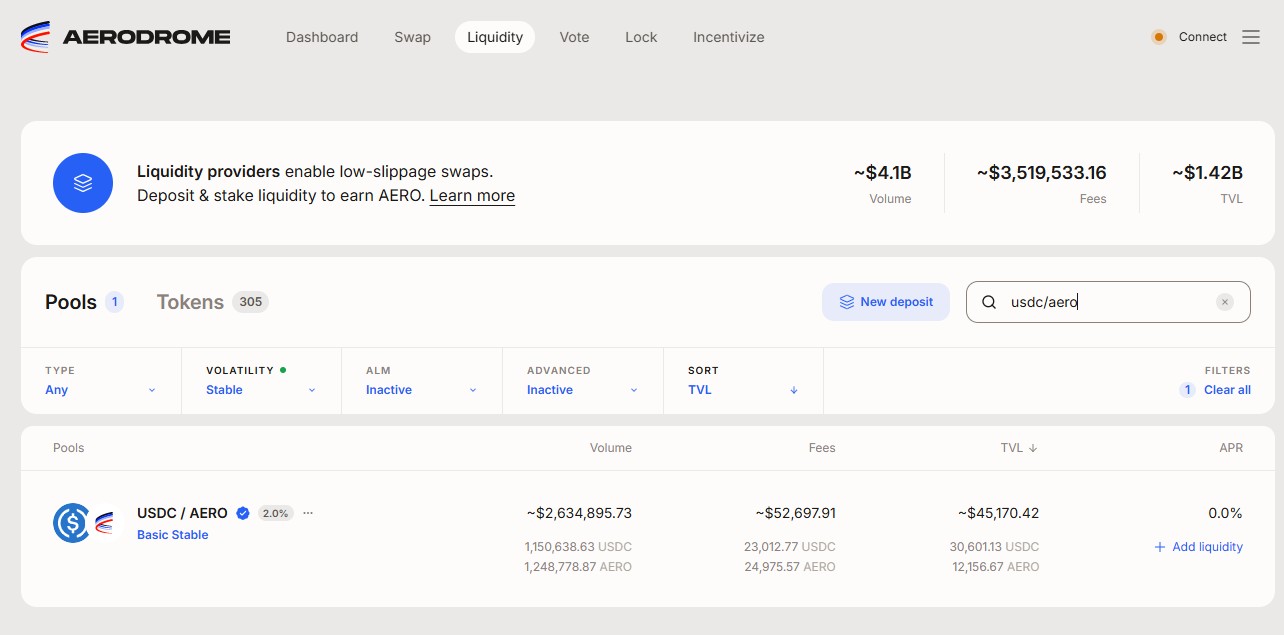Click the 1,248,778.87 AERO volume amount
This screenshot has height=635, width=1284.
pyautogui.click(x=578, y=567)
